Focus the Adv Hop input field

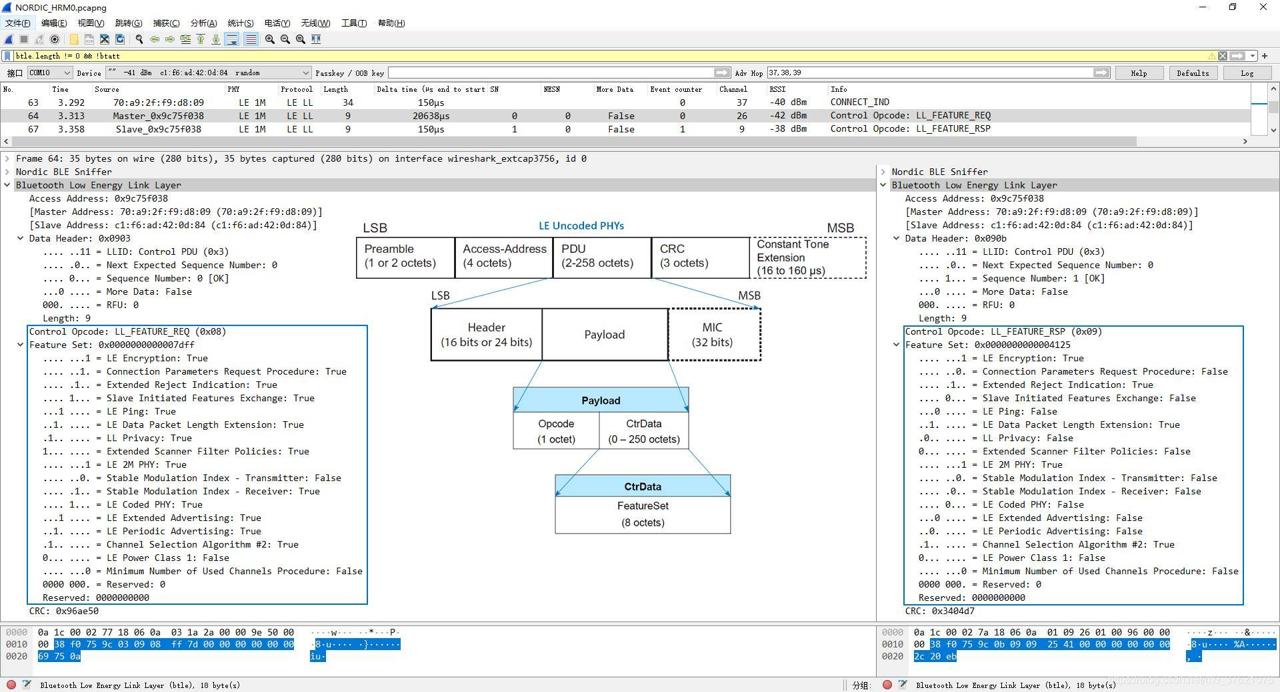click(x=930, y=73)
